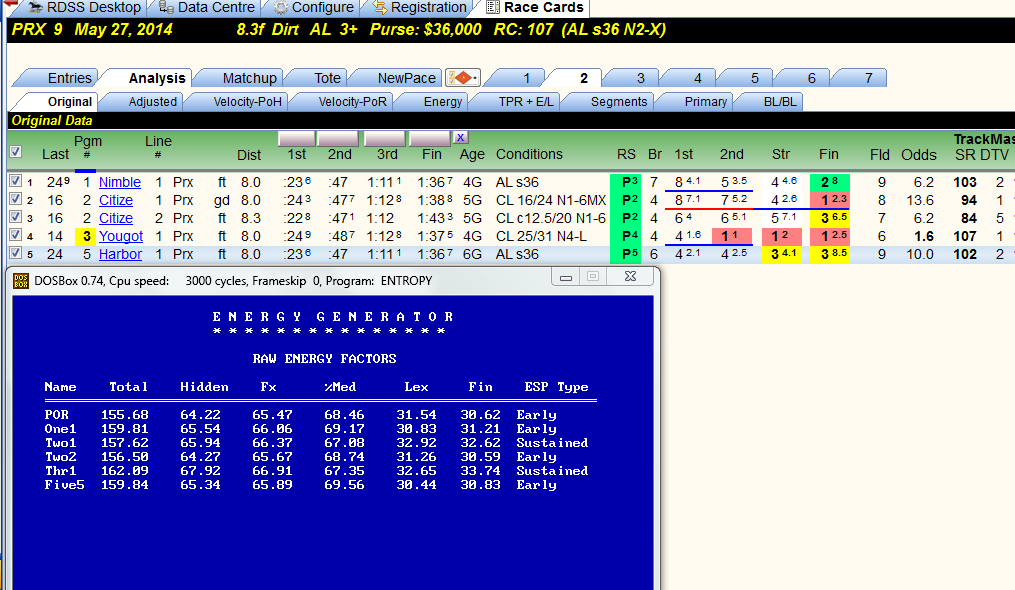Viewport: 1015px width, 590px height.
Task: Open the Energy sub-tab
Action: [432, 102]
